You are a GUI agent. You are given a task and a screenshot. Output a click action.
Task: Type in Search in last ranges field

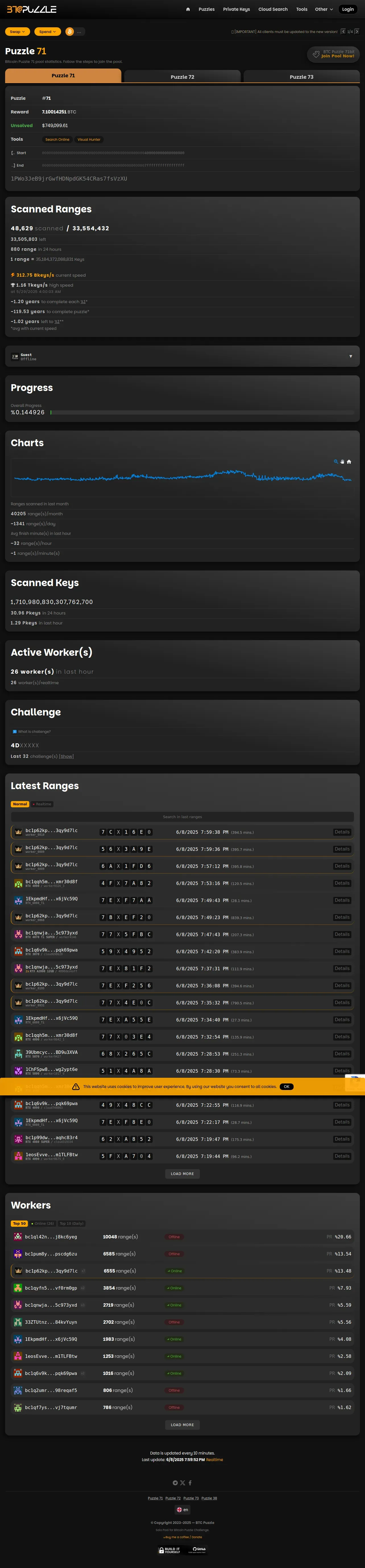(x=182, y=817)
